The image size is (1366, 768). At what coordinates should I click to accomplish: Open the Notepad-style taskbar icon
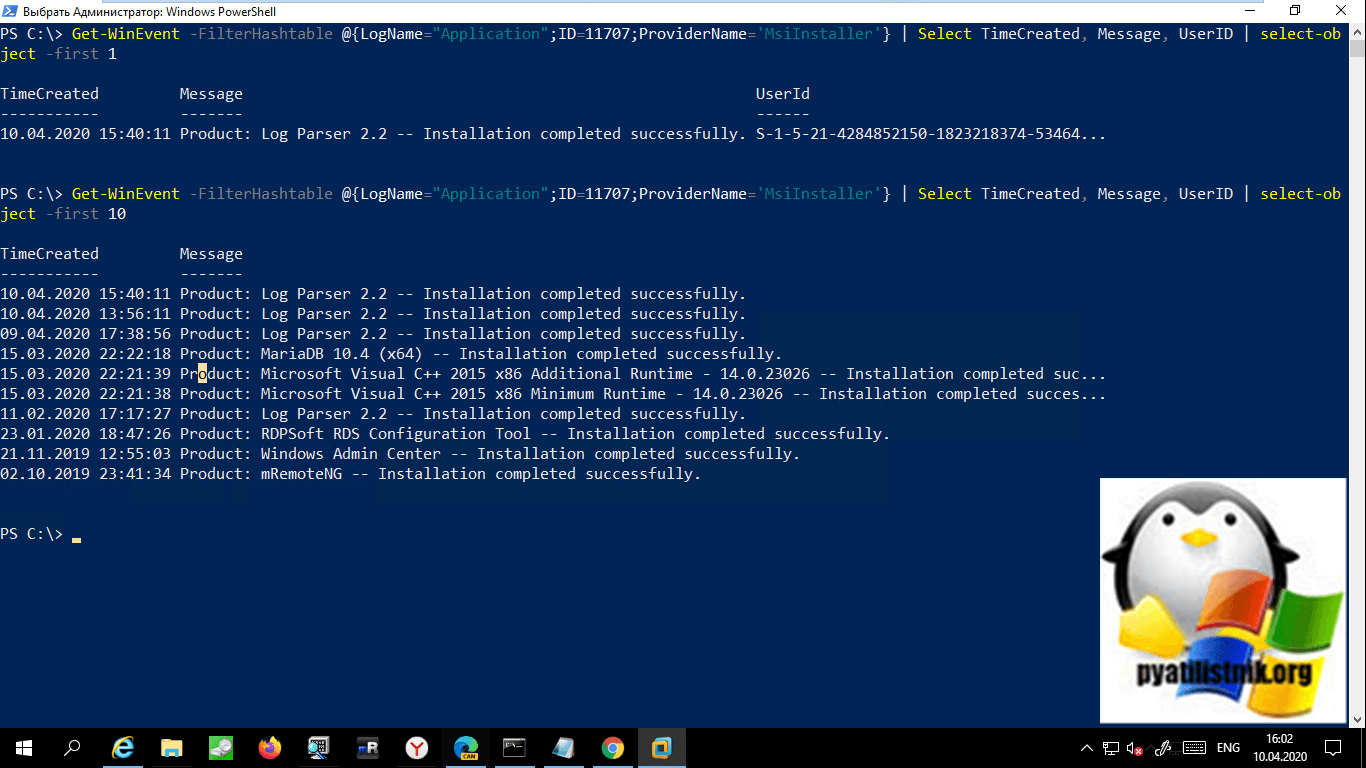click(564, 747)
